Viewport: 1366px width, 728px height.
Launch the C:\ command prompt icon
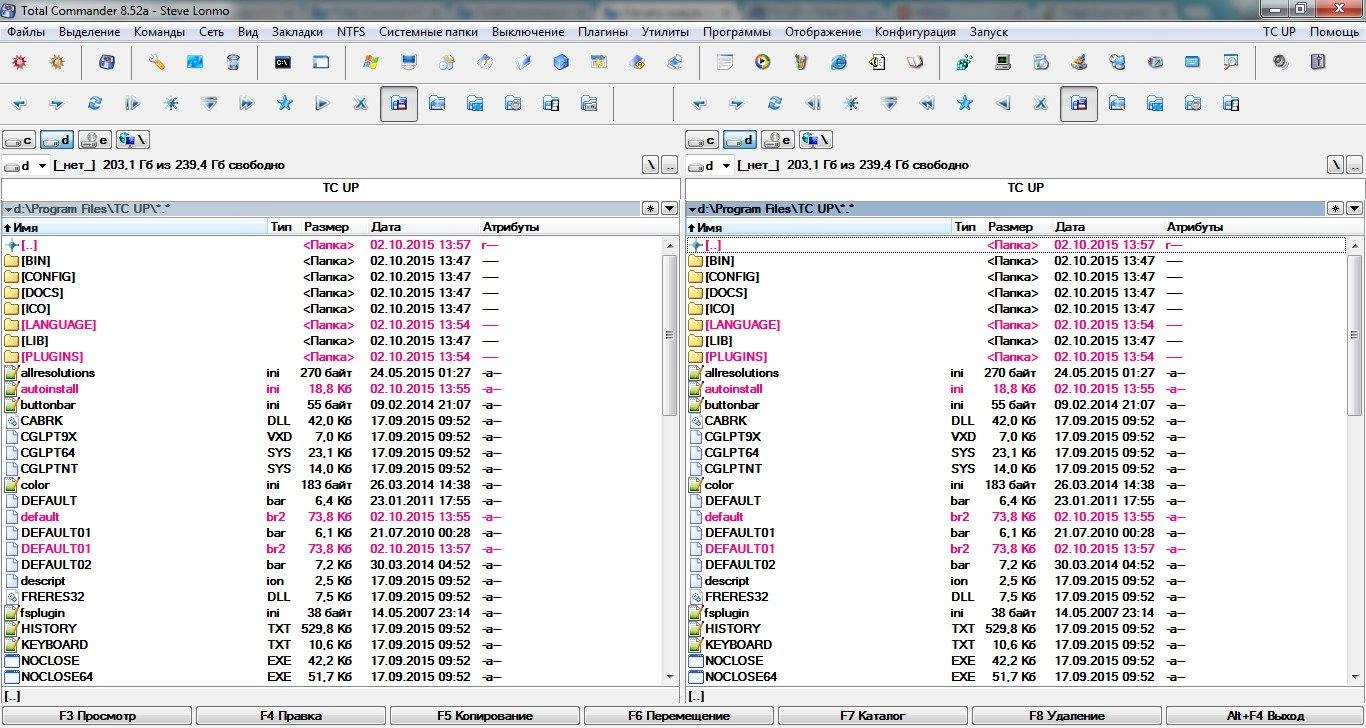click(x=283, y=62)
